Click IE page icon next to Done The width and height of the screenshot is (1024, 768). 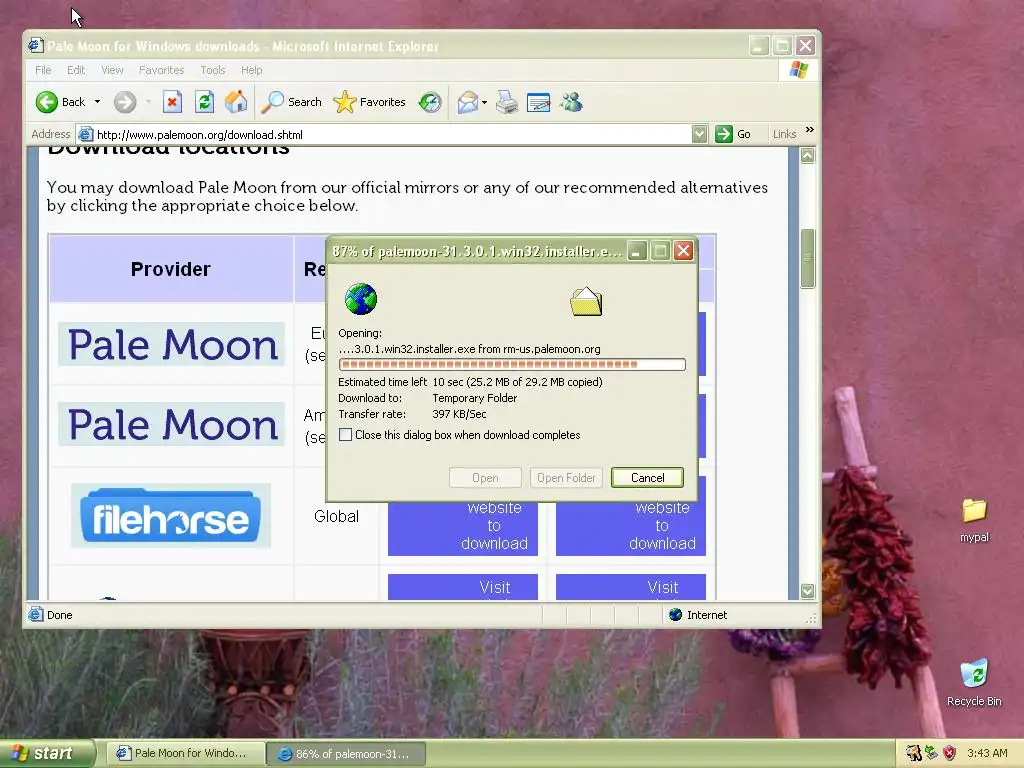36,615
